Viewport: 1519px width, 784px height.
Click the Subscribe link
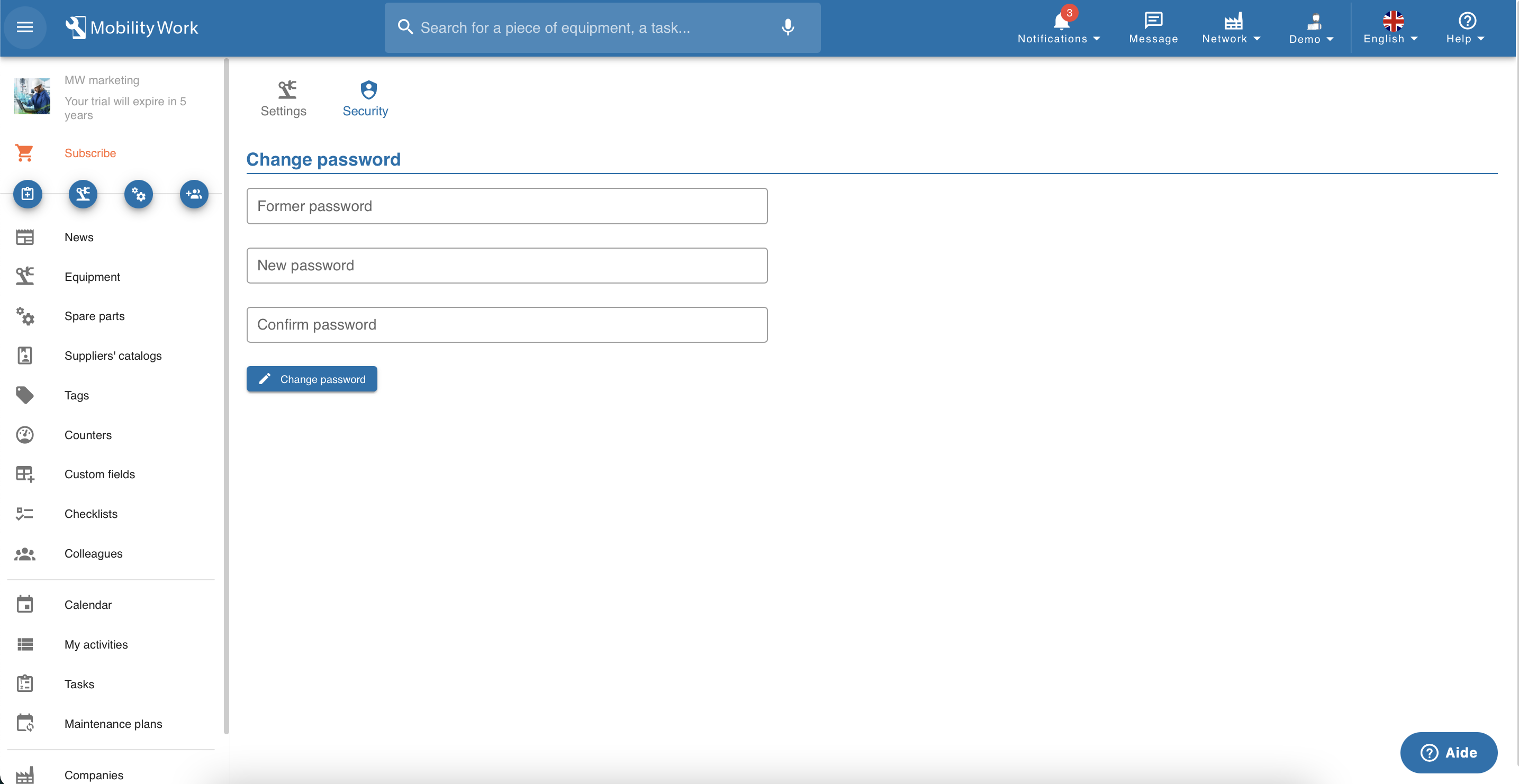click(x=90, y=153)
